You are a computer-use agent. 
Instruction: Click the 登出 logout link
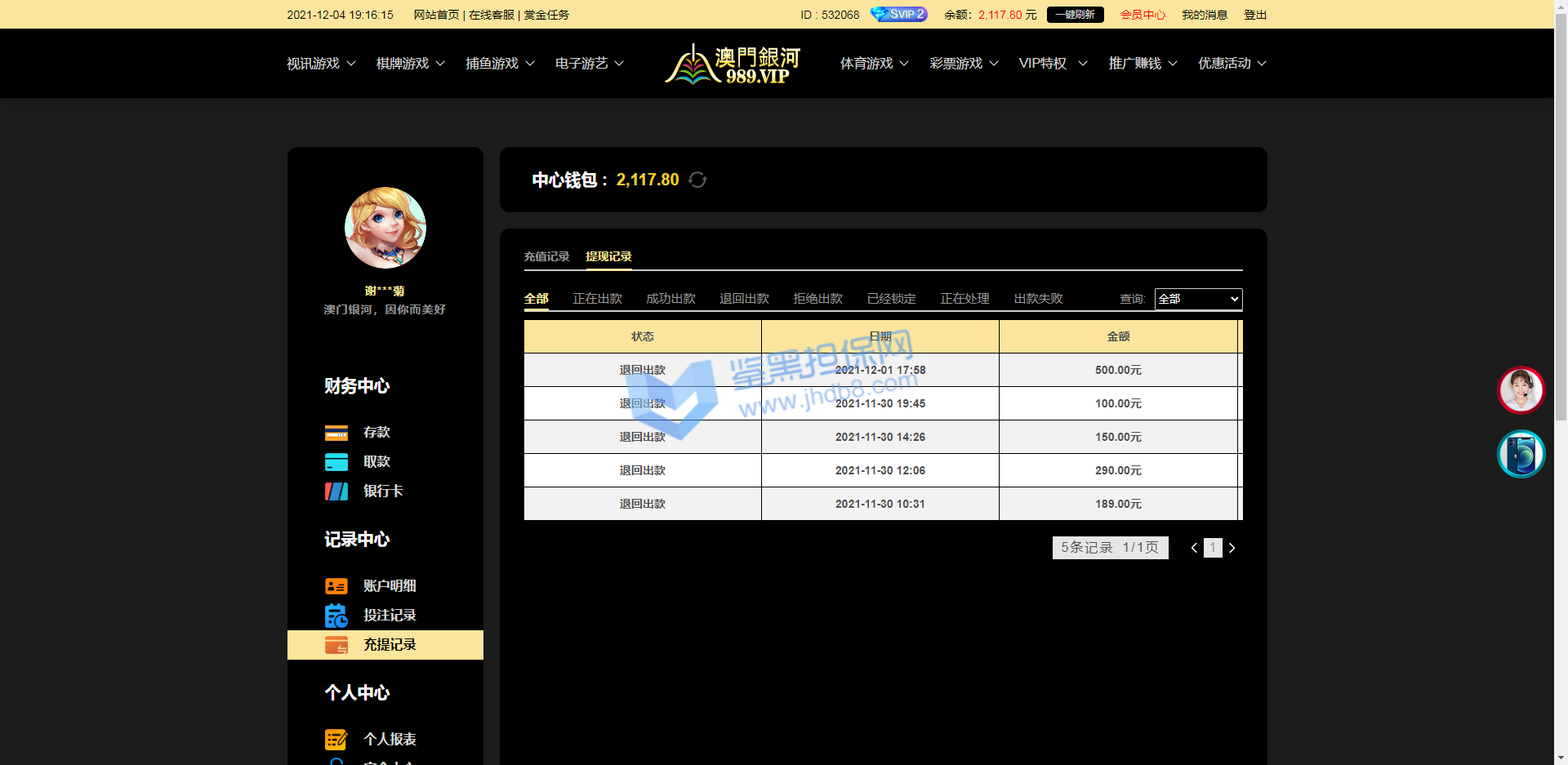pyautogui.click(x=1254, y=15)
